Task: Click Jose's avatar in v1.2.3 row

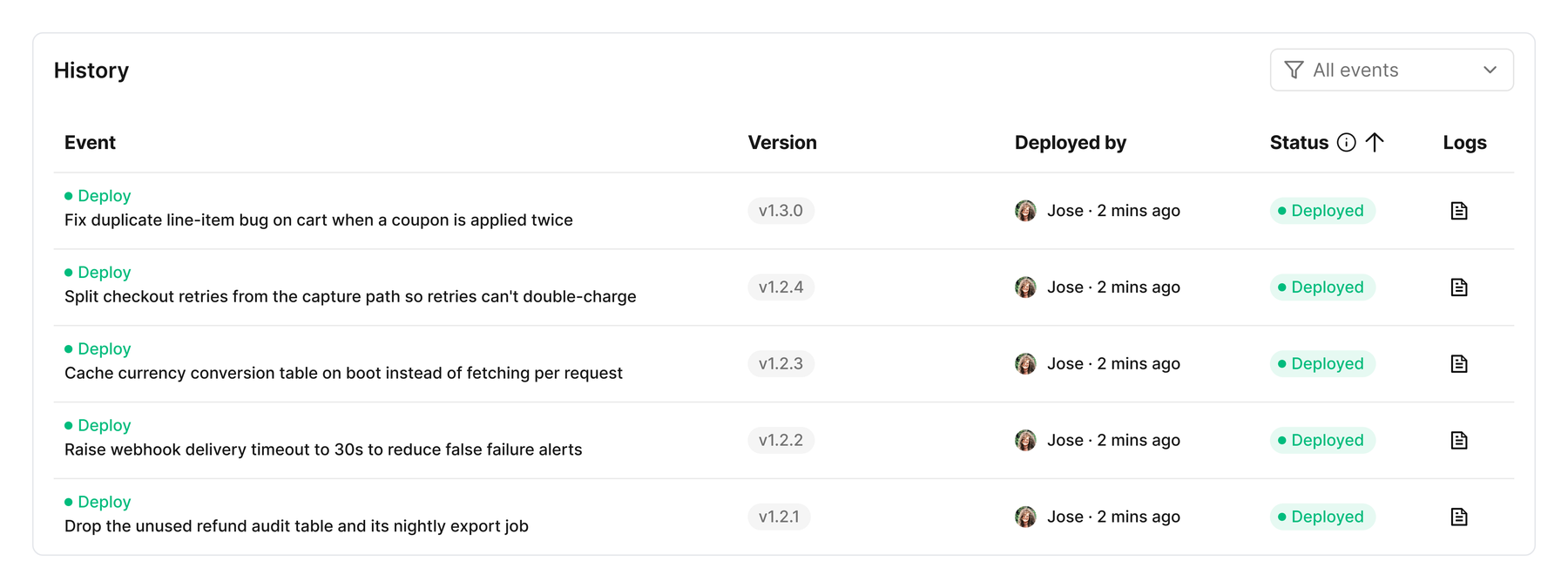Action: coord(1025,364)
